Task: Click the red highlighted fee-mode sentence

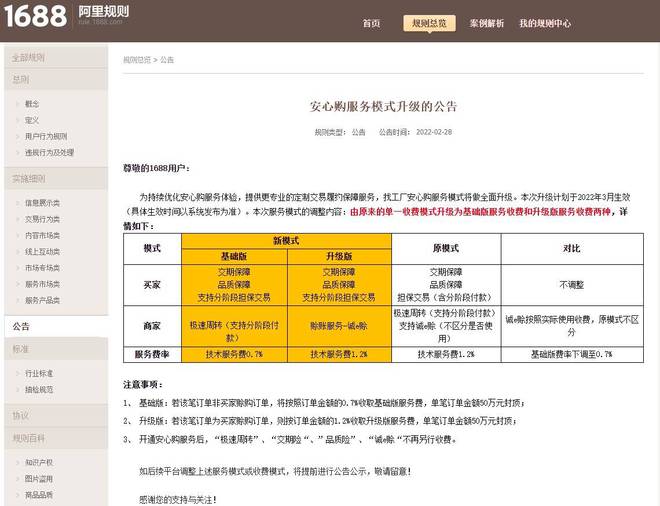Action: 480,212
